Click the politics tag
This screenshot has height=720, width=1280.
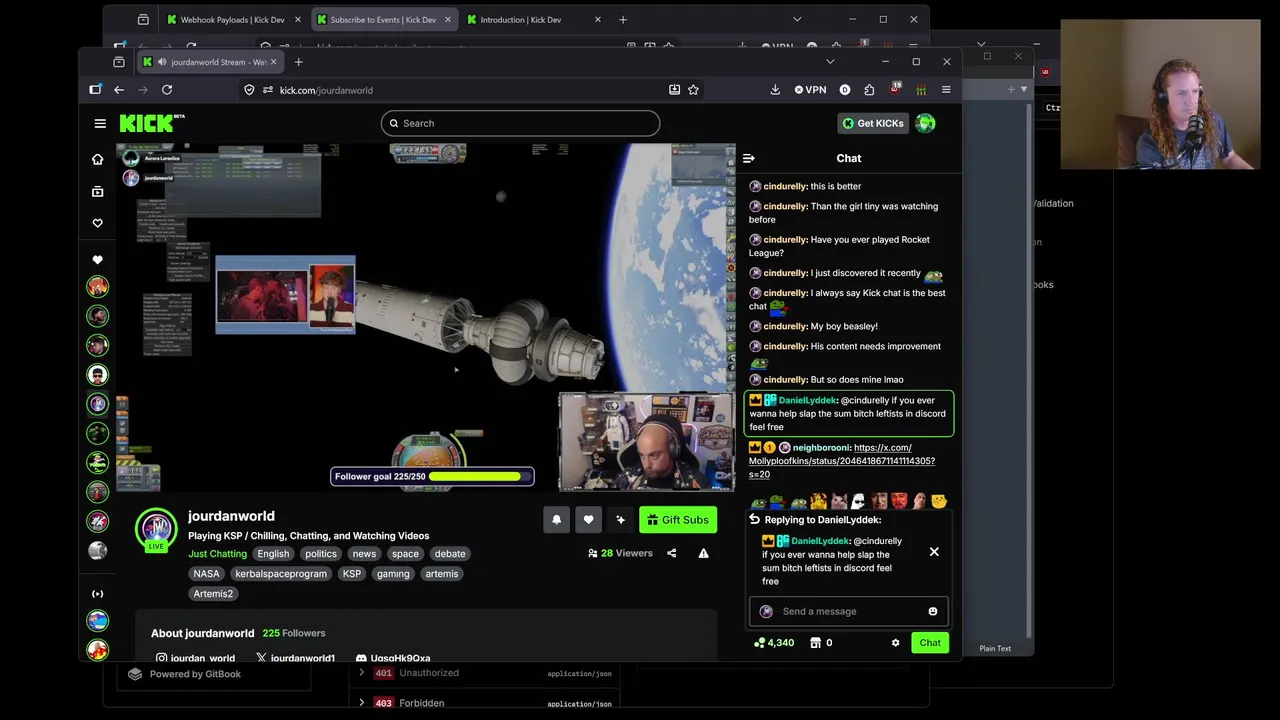321,554
